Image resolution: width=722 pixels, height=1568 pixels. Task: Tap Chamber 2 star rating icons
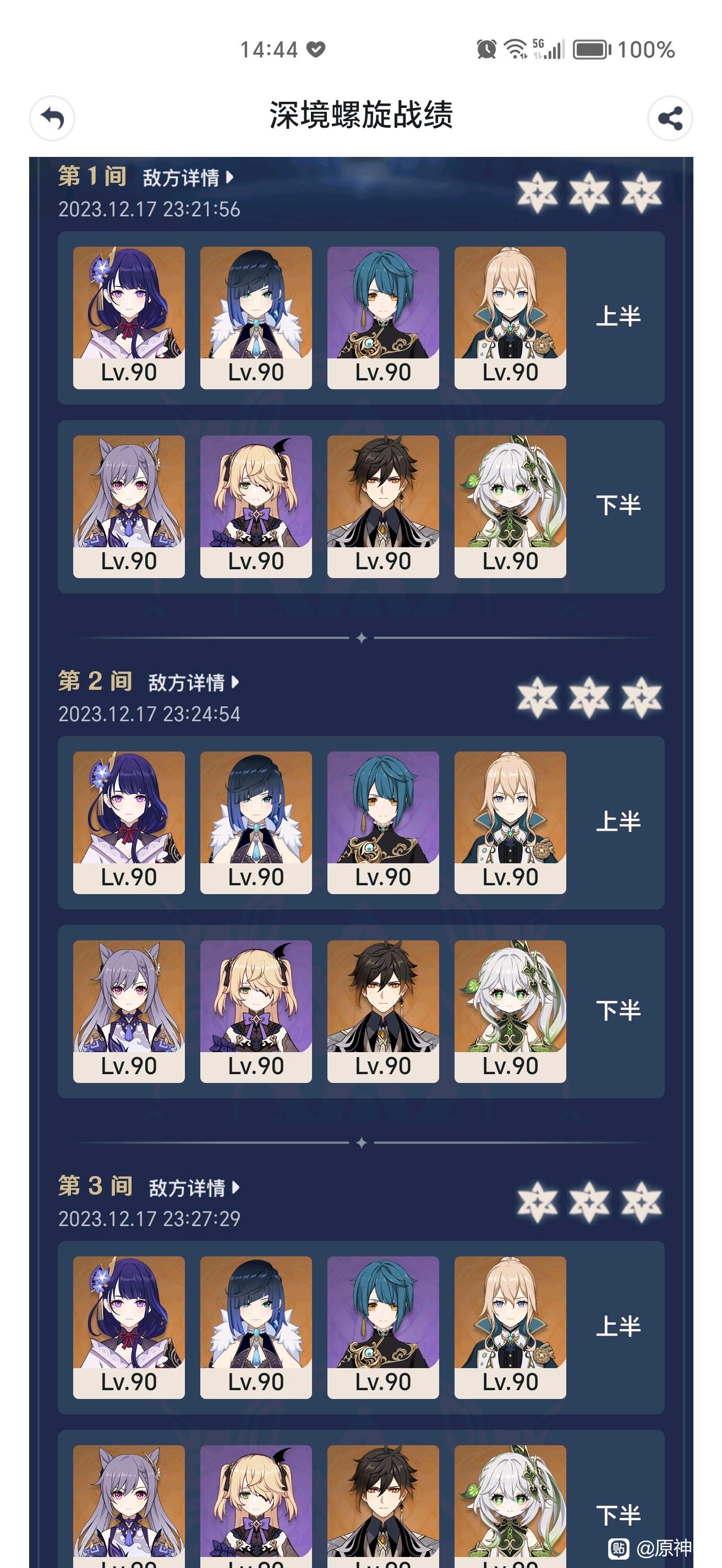(589, 697)
